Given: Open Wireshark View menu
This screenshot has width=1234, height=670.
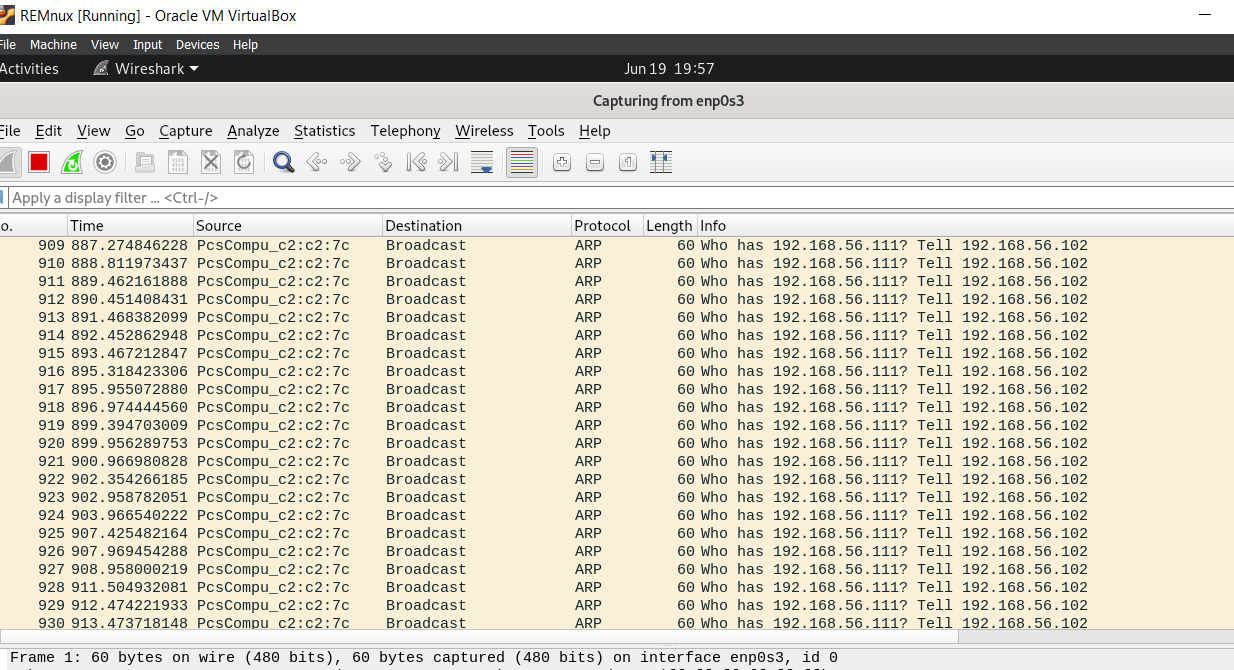Looking at the screenshot, I should click(x=93, y=131).
